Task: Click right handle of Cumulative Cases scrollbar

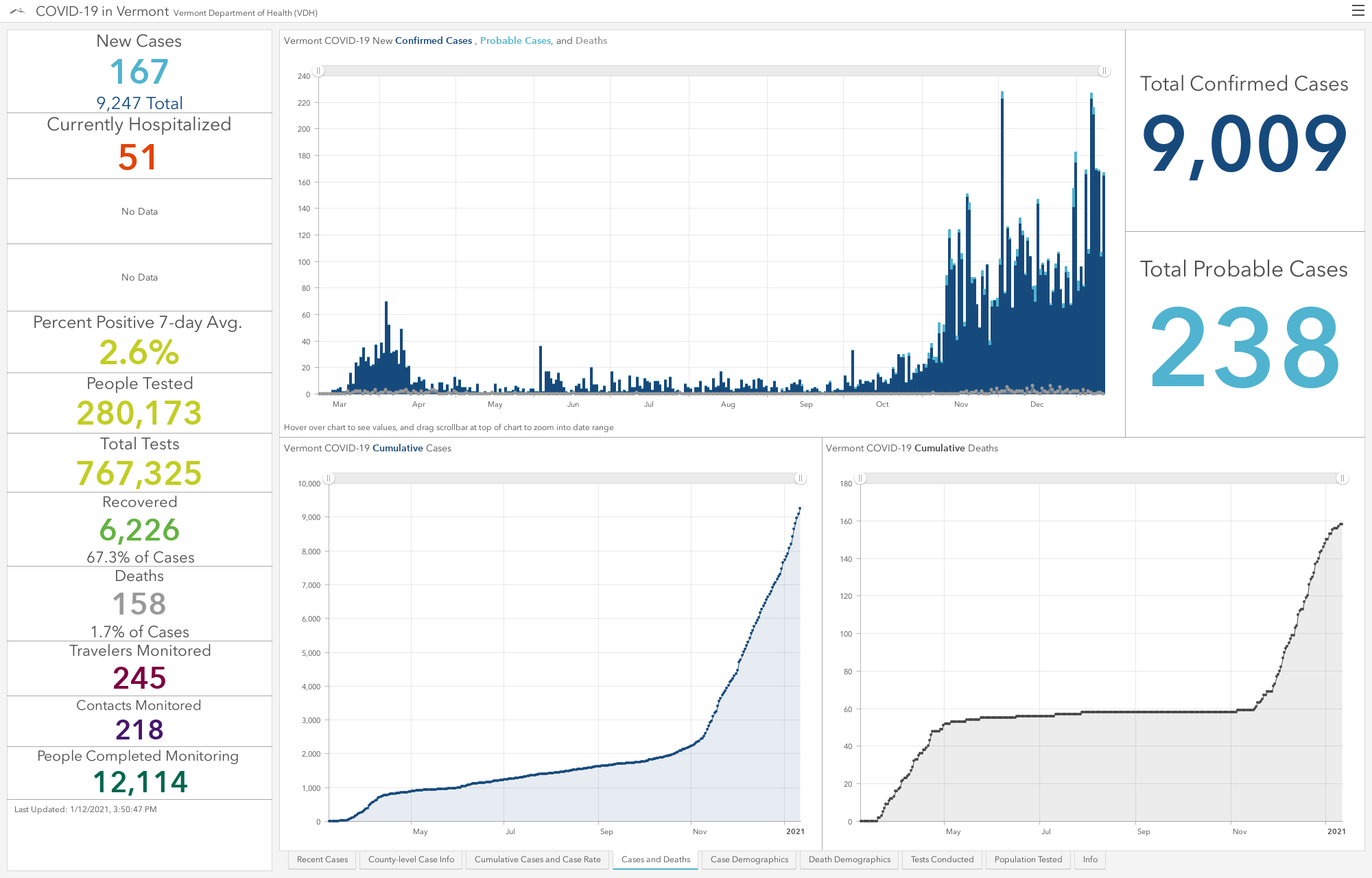Action: pos(800,478)
